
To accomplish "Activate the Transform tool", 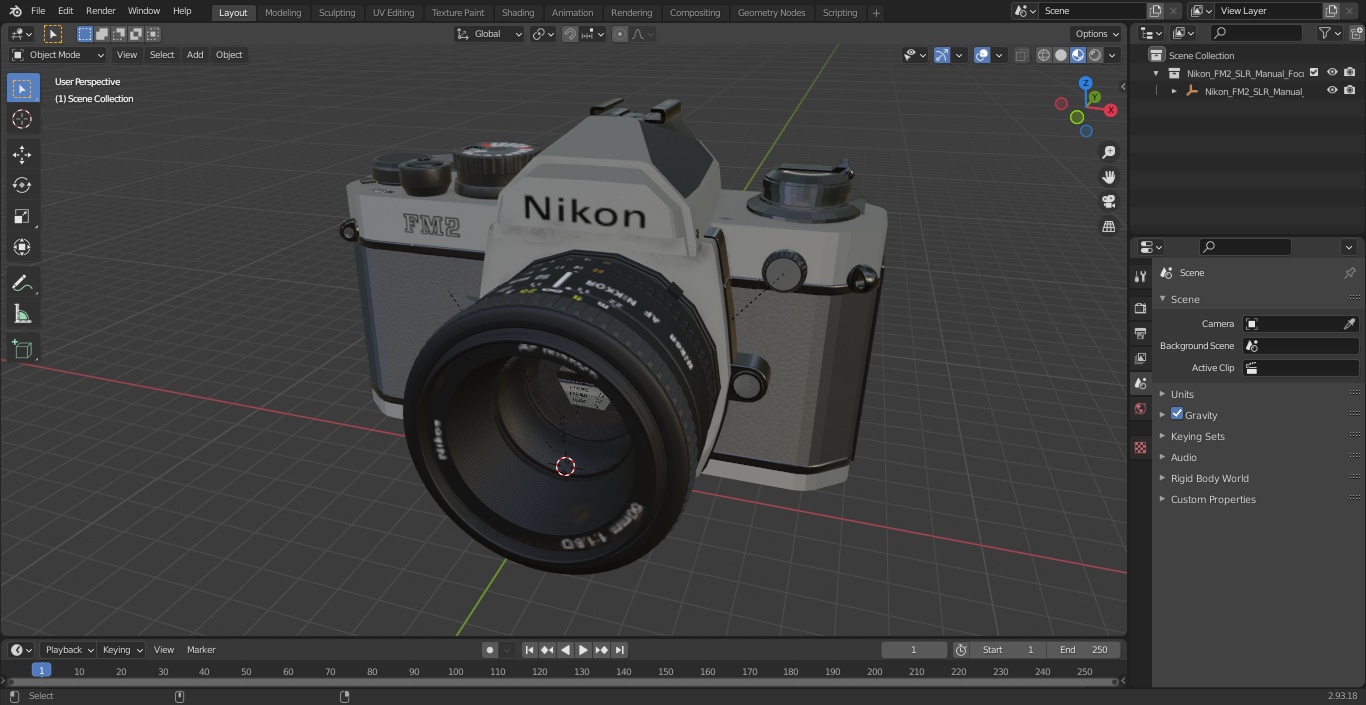I will [22, 247].
